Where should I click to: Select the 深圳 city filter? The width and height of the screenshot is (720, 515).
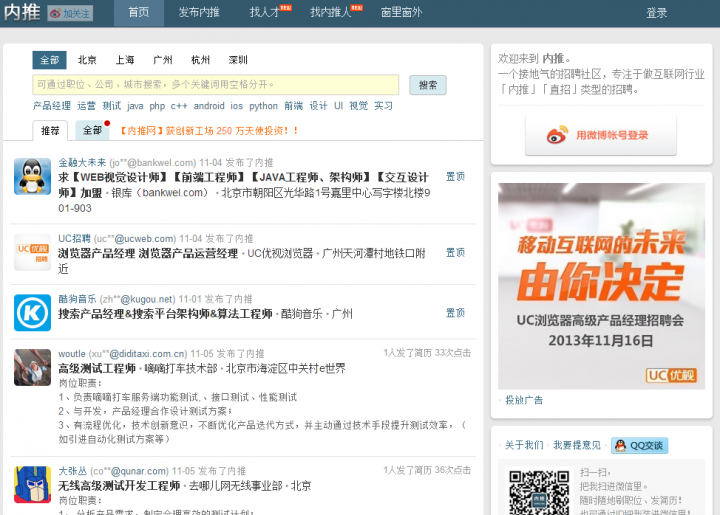tap(238, 60)
